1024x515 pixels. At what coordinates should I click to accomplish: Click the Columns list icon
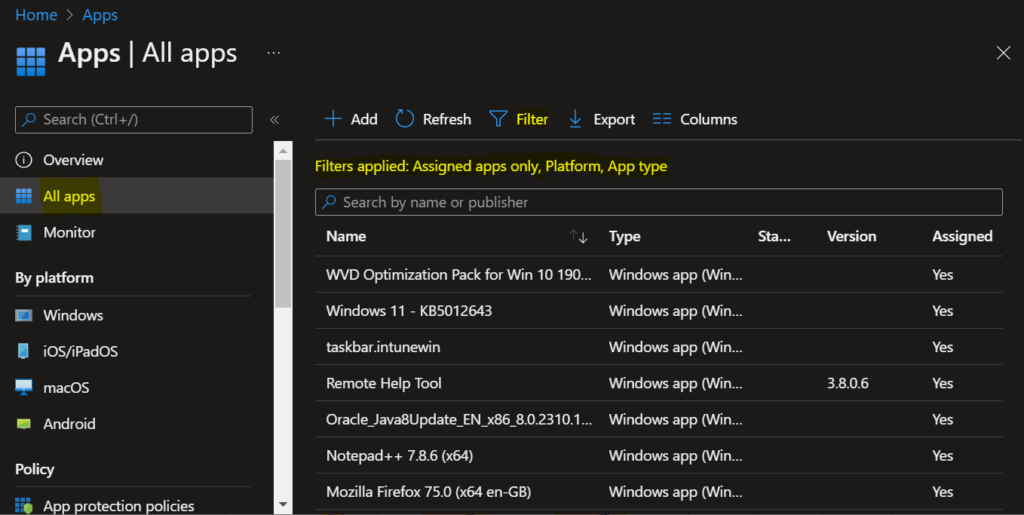pyautogui.click(x=662, y=119)
